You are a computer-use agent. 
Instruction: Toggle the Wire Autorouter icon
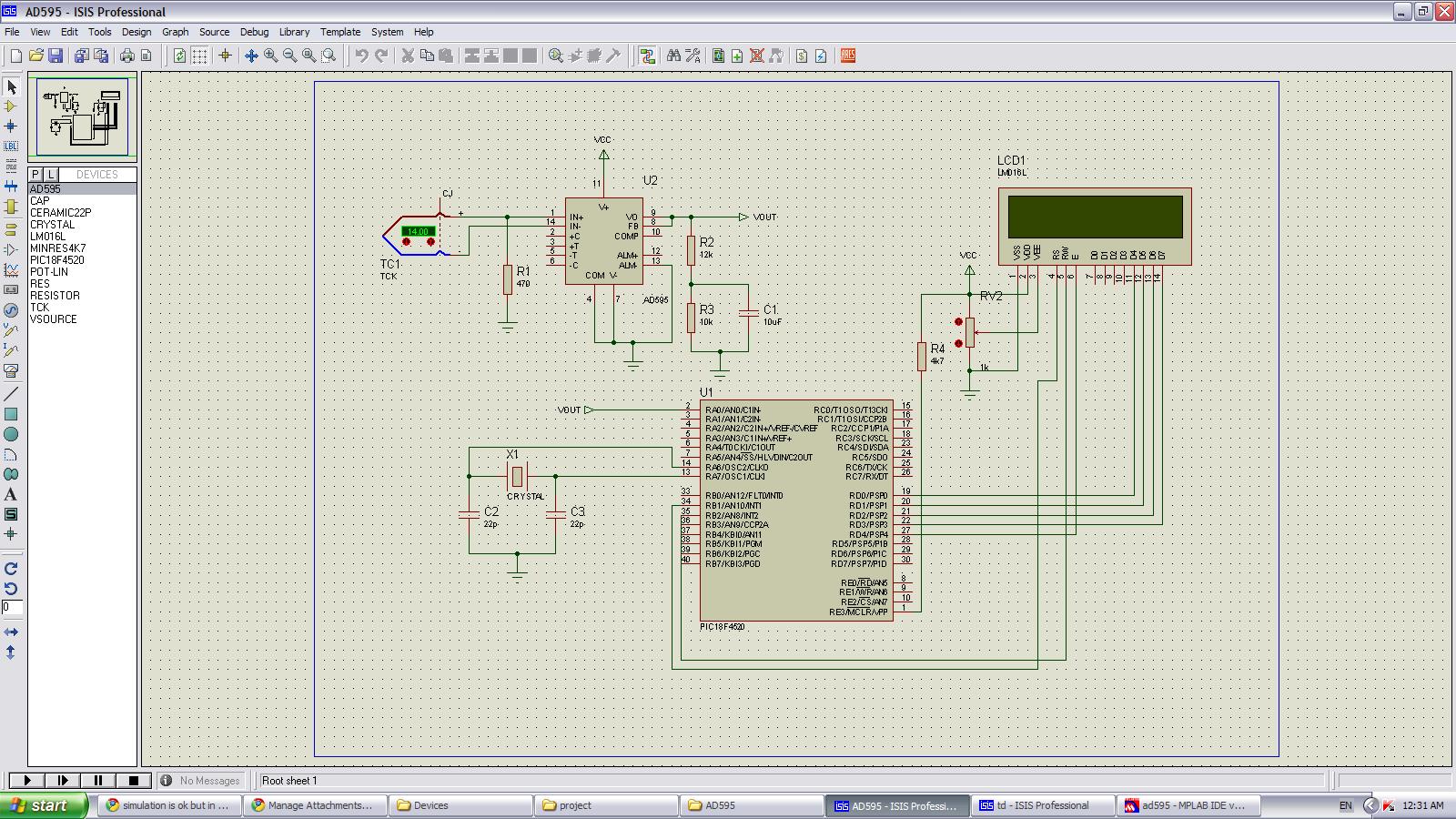[x=647, y=56]
